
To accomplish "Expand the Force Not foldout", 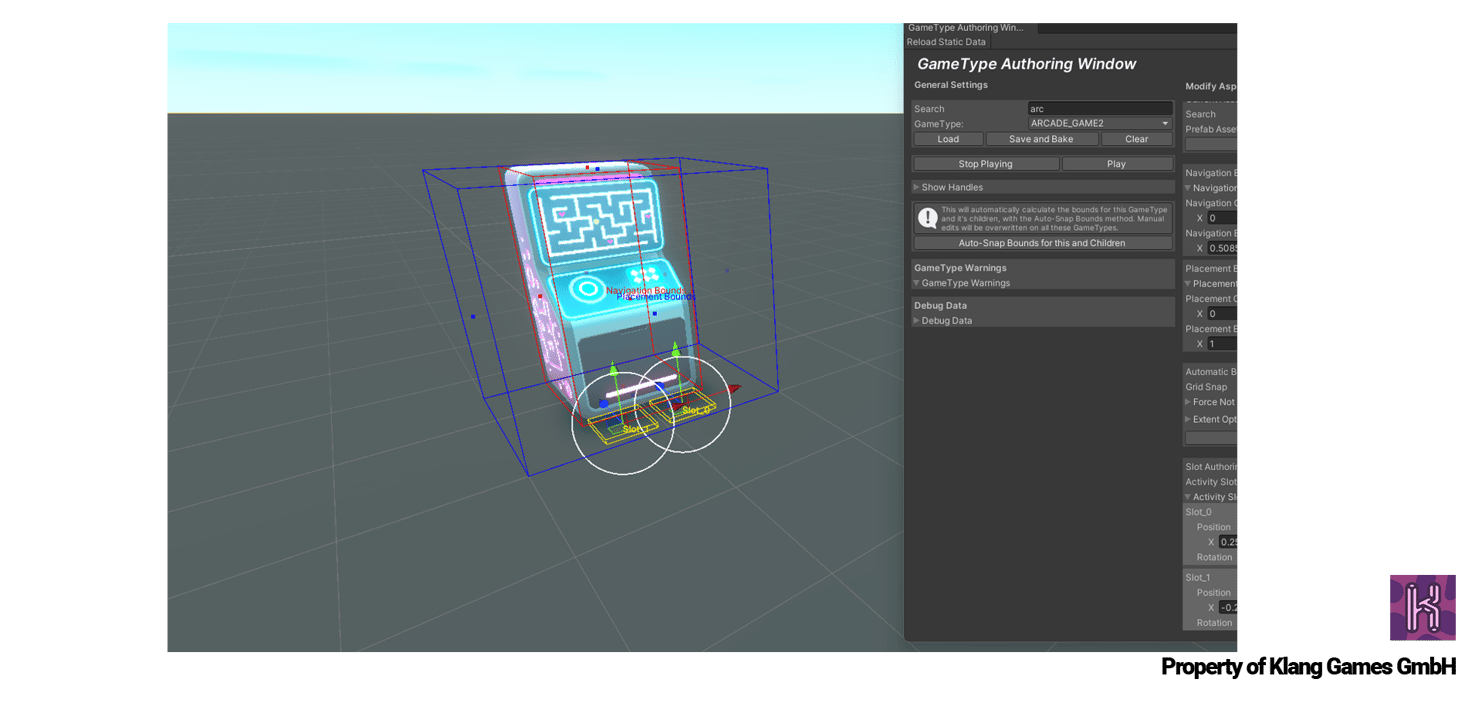I will click(1188, 402).
